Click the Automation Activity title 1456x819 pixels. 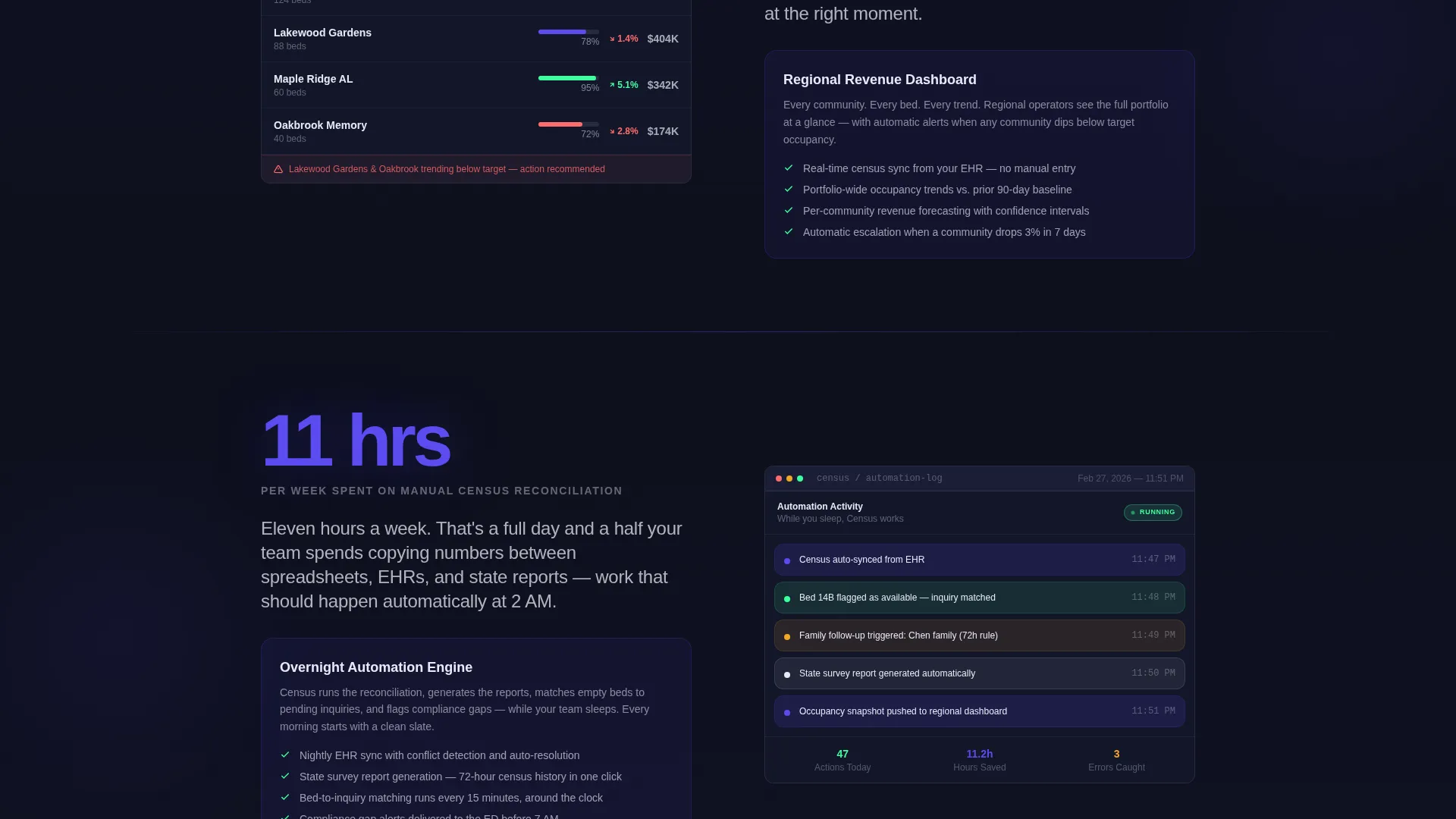(x=820, y=507)
